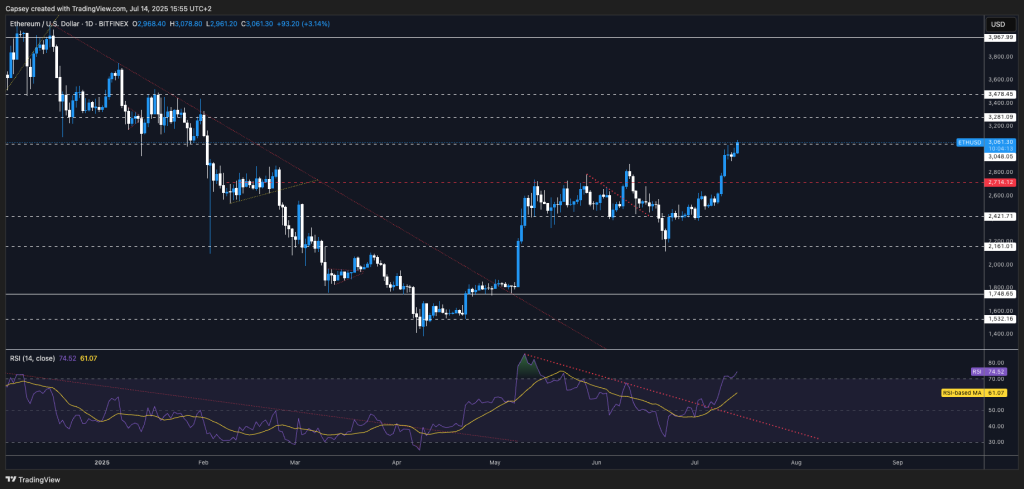This screenshot has width=1024, height=489.
Task: Select the open value O2,968.40
Action: (x=149, y=24)
